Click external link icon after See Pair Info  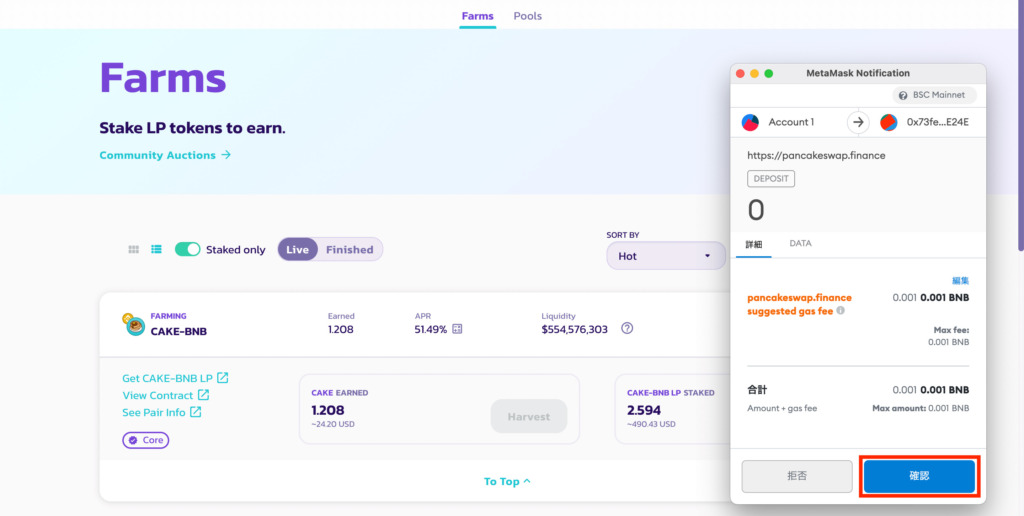click(x=195, y=412)
